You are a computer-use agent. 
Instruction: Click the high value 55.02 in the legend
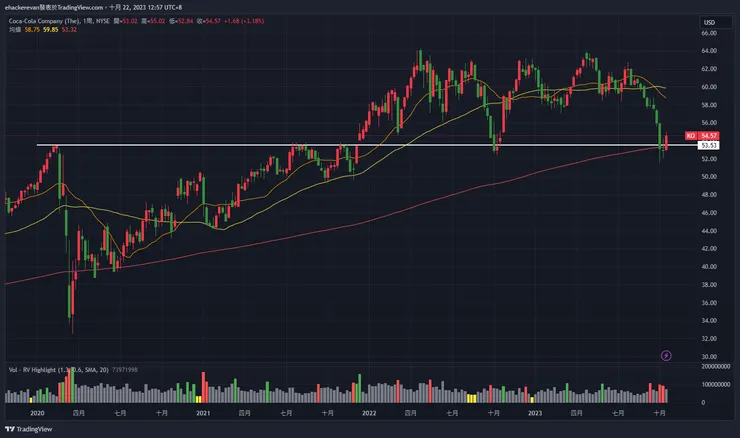point(157,21)
